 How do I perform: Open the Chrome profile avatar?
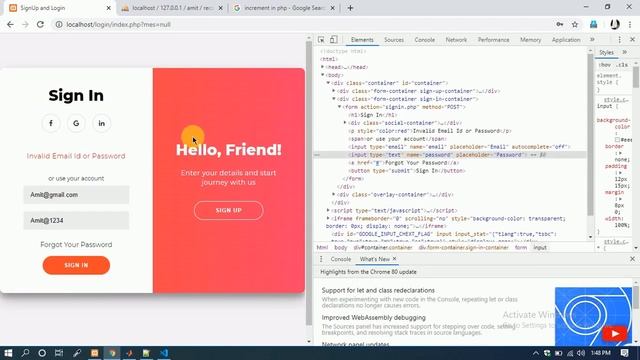(x=615, y=24)
